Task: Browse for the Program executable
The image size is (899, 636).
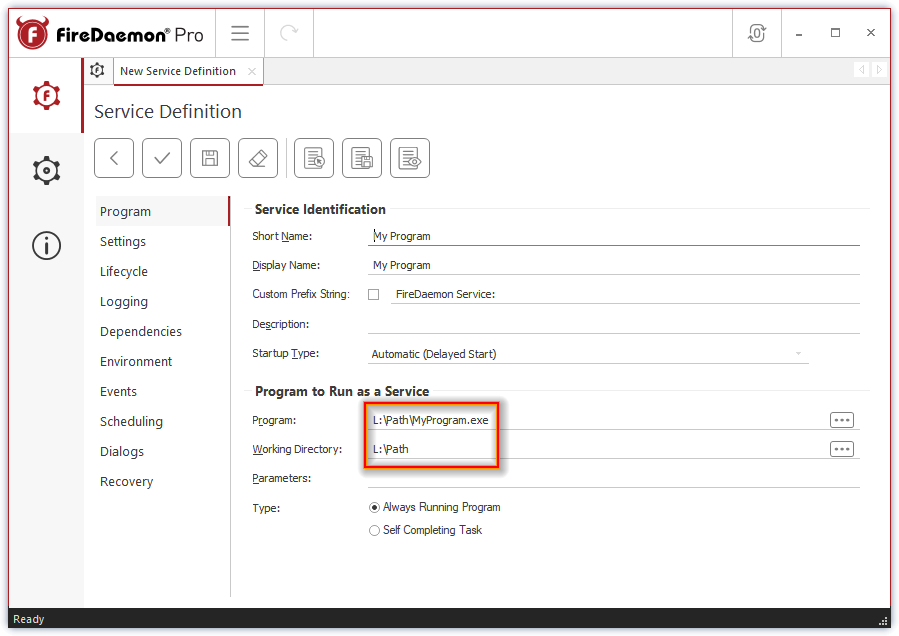Action: [841, 419]
